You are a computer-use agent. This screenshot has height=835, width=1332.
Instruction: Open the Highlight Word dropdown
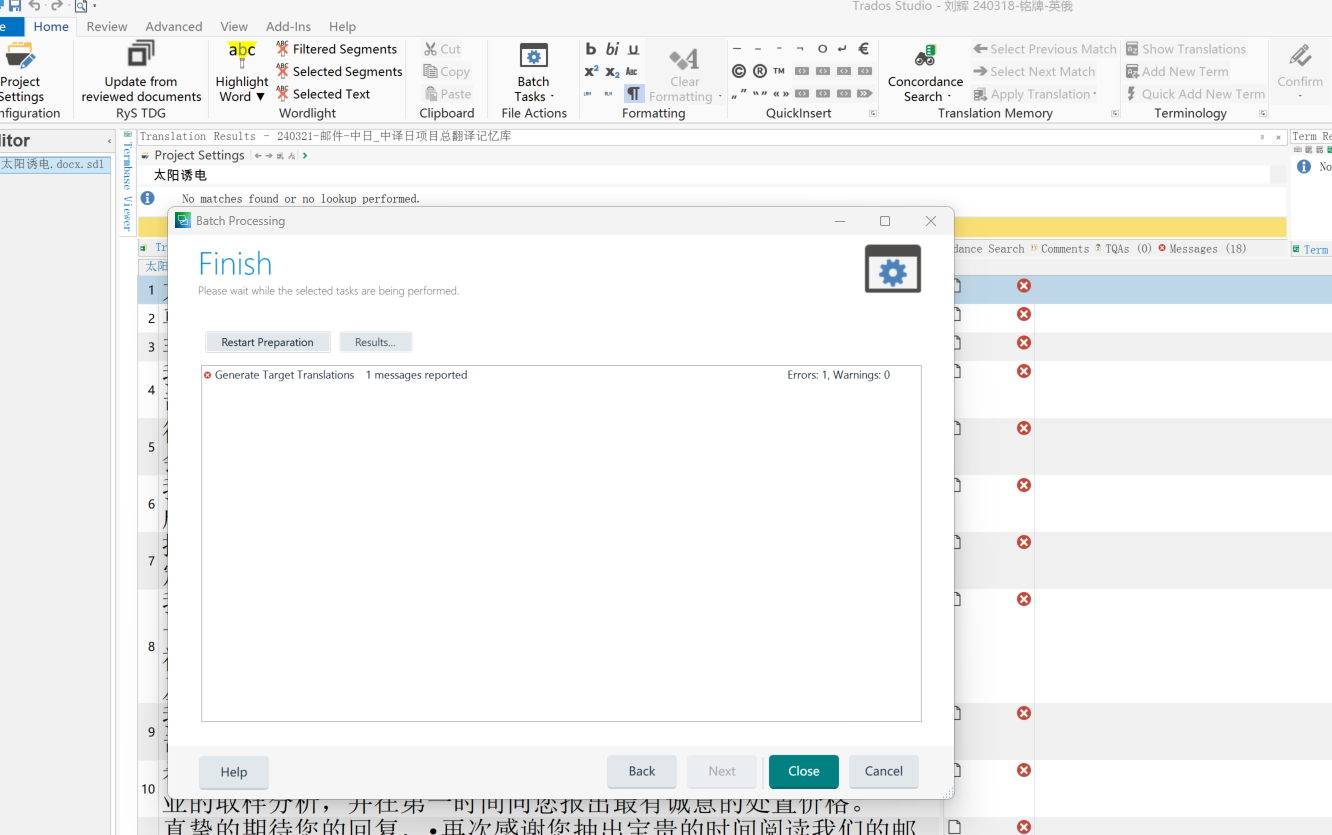click(x=242, y=73)
